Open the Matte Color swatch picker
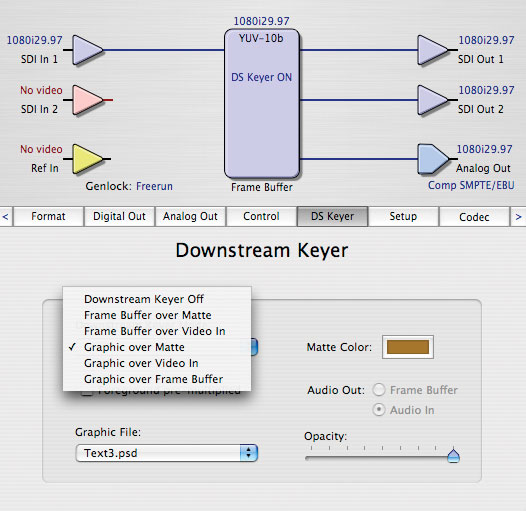This screenshot has height=511, width=526. [x=408, y=347]
